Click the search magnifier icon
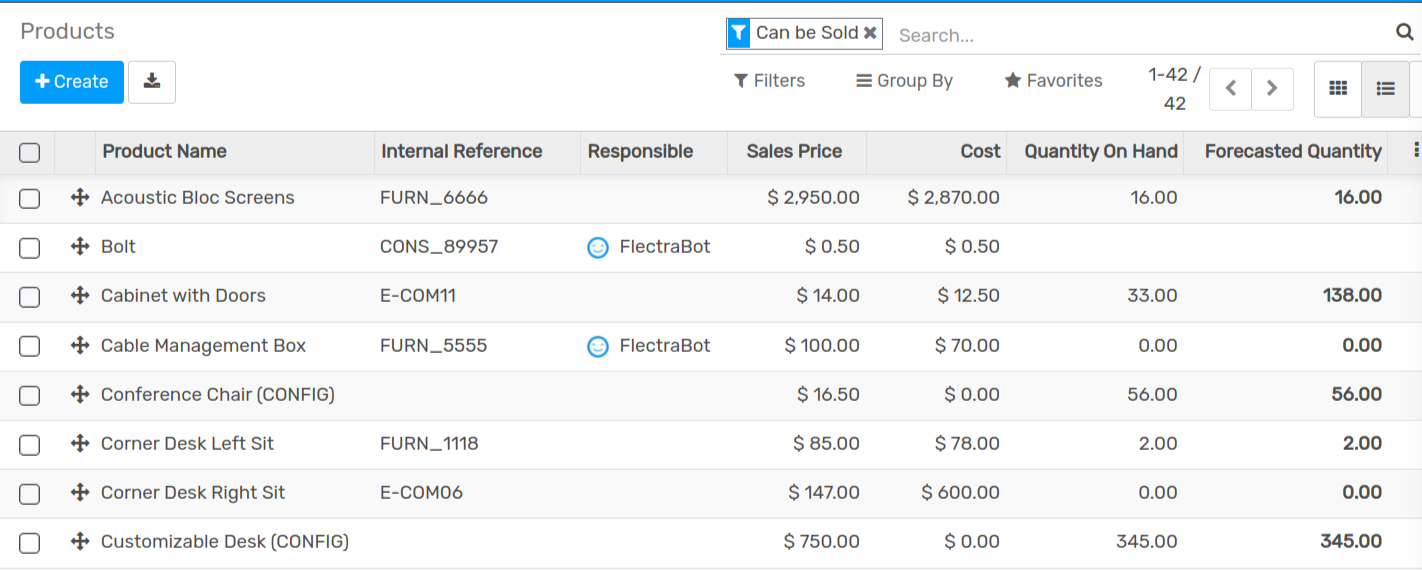This screenshot has height=570, width=1422. pos(1404,33)
